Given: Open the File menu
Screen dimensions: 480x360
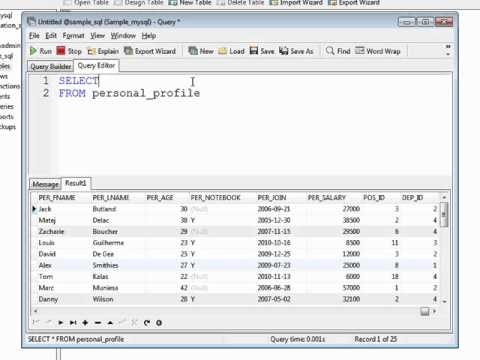Looking at the screenshot, I should [x=34, y=36].
